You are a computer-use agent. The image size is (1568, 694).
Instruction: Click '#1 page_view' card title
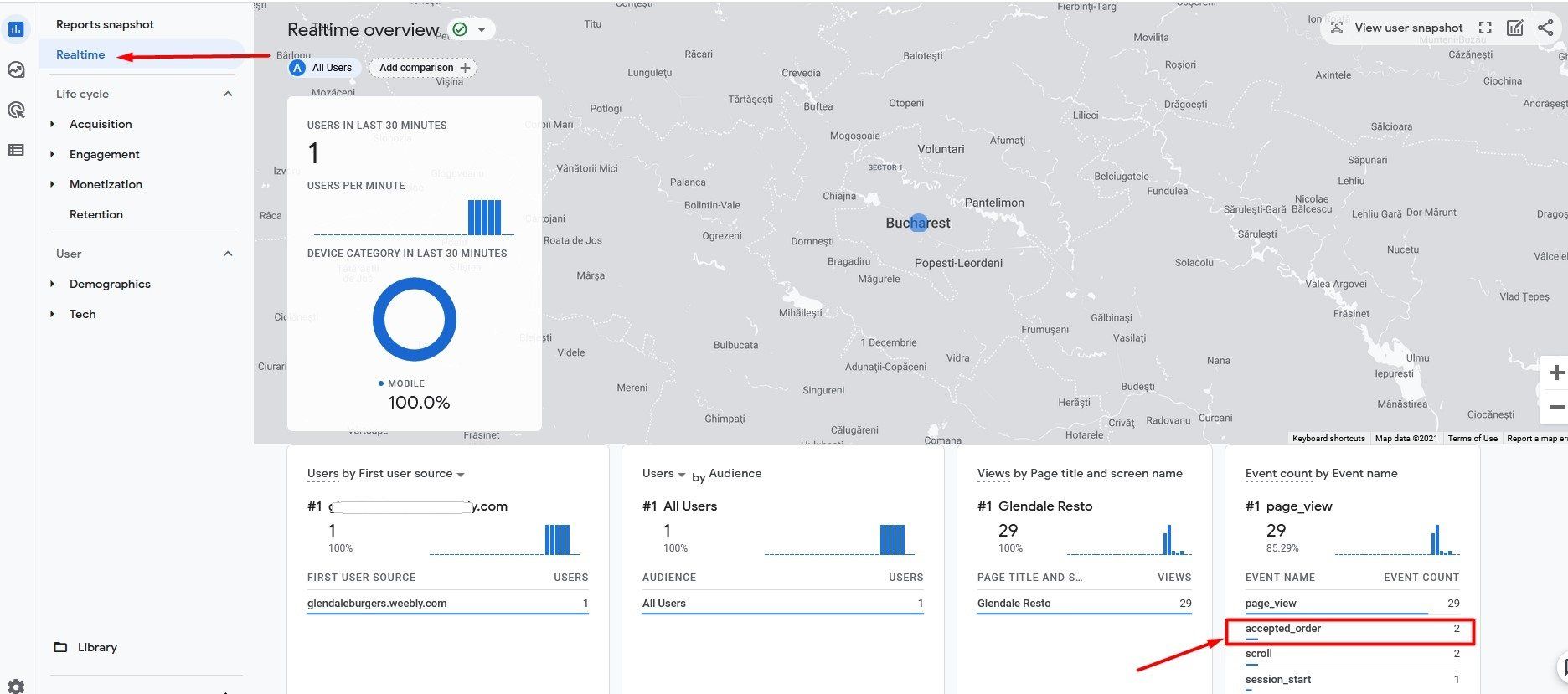tap(1288, 506)
